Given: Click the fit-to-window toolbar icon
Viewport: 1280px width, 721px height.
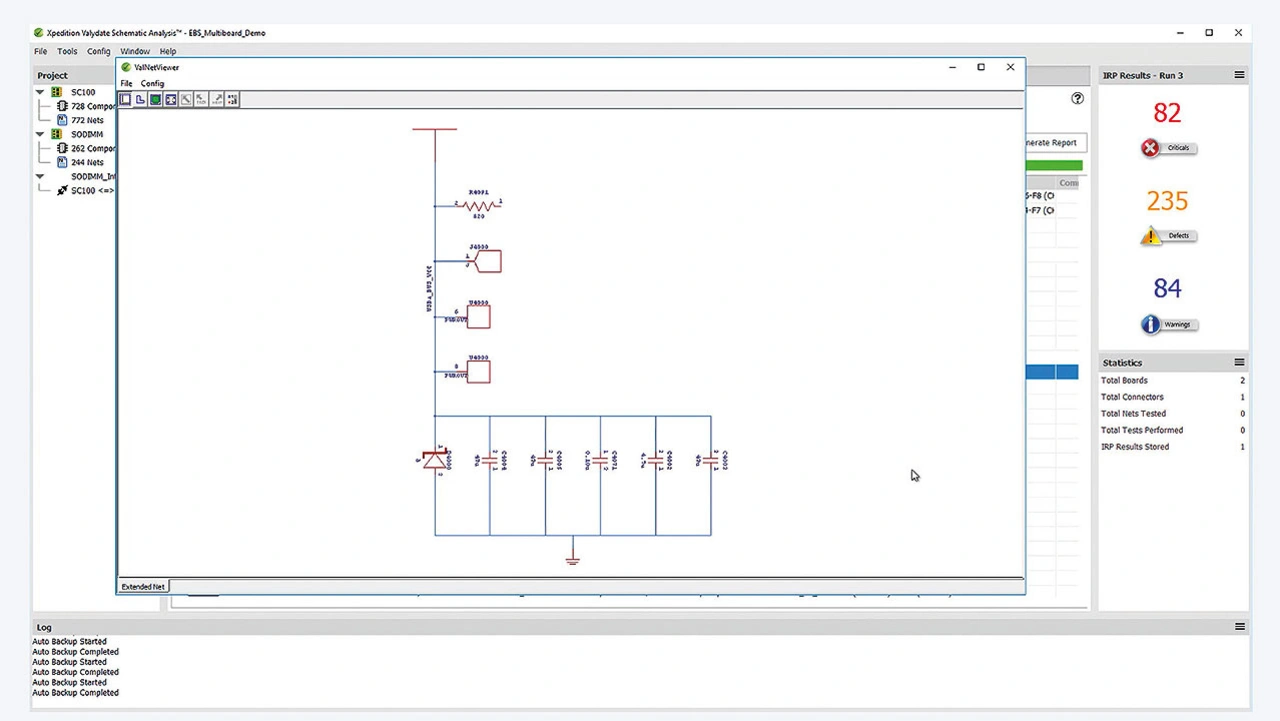Looking at the screenshot, I should tap(171, 99).
